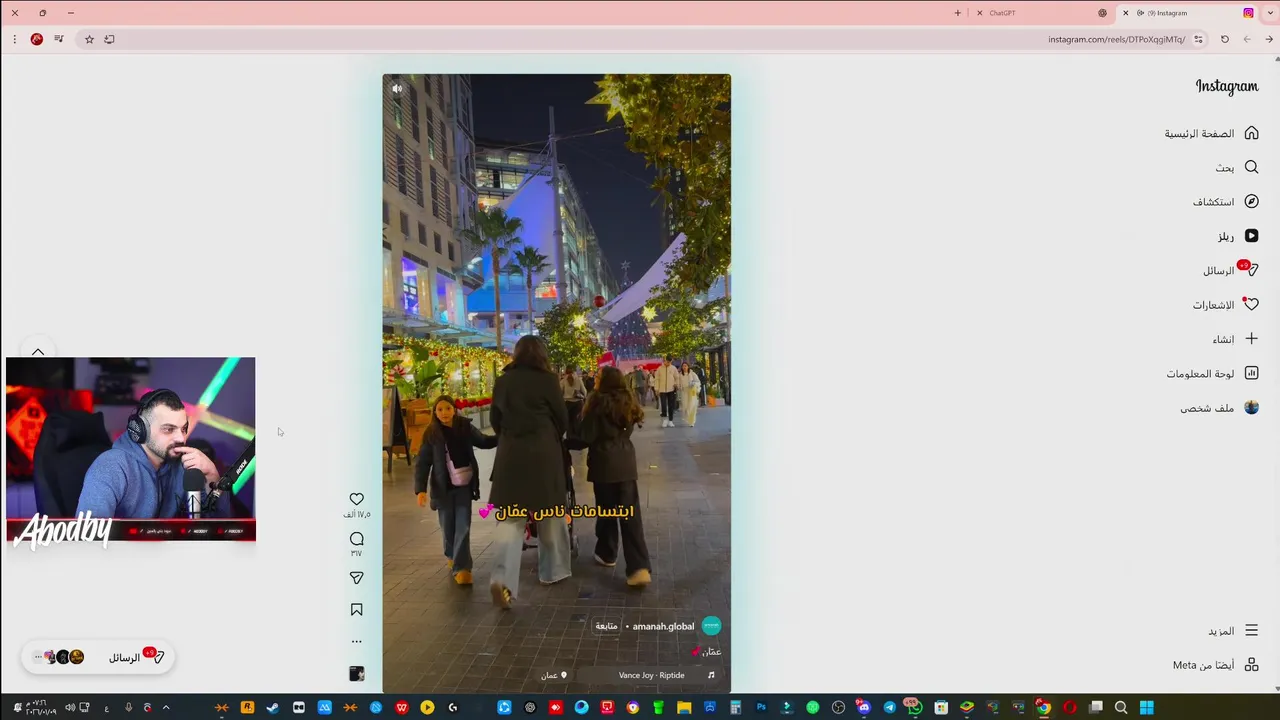Image resolution: width=1280 pixels, height=720 pixels.
Task: Go to previous reel with up chevron
Action: pos(38,352)
